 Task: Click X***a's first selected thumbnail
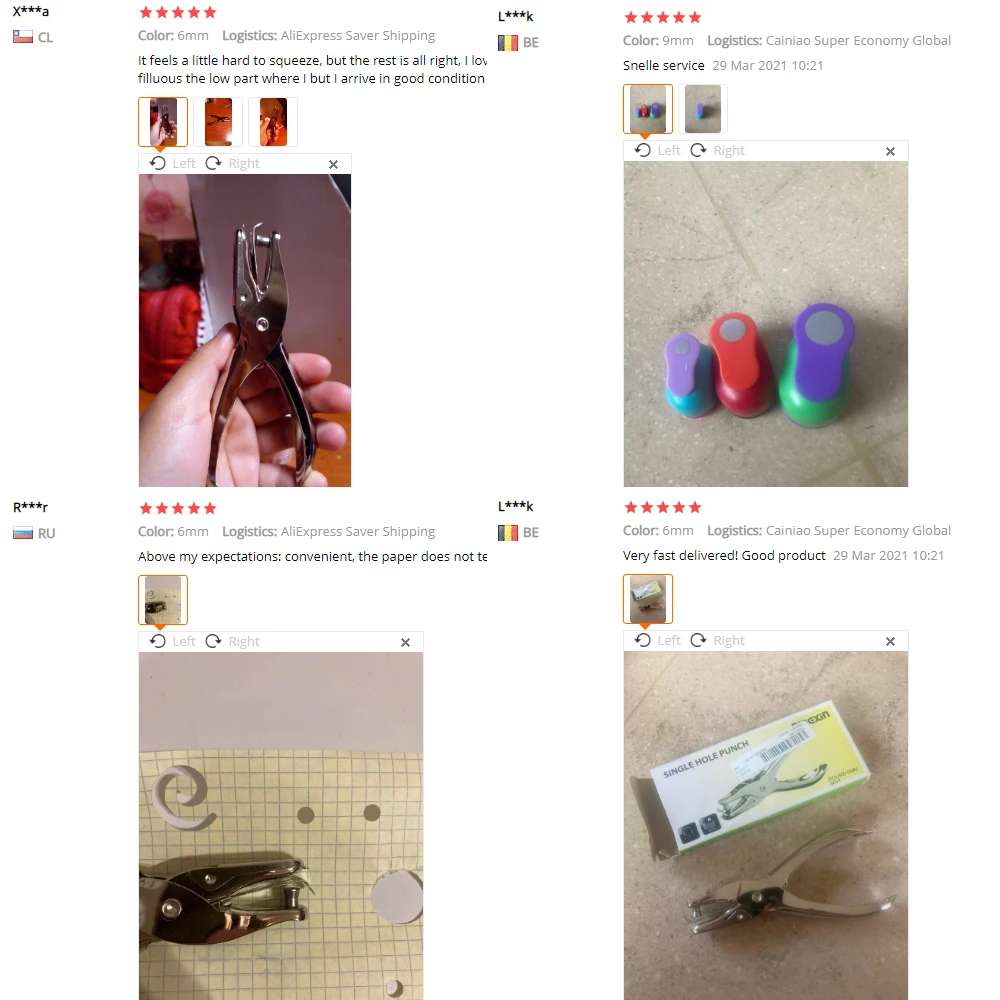(163, 122)
